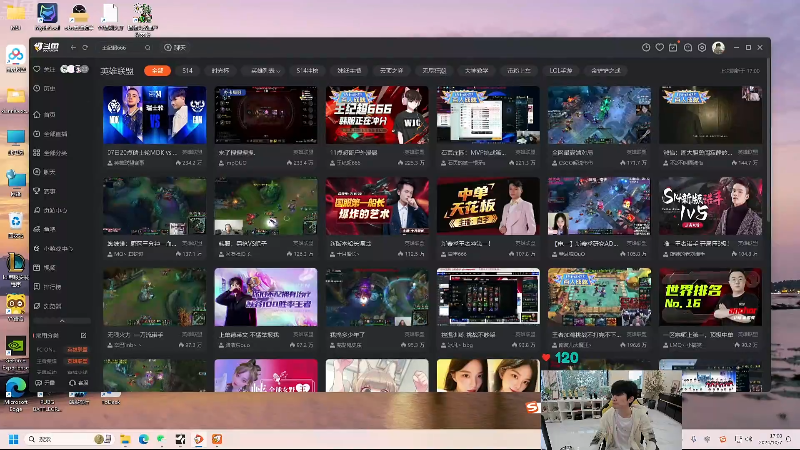Open 全部直播 in the sidebar
Screen dimensions: 800x450
[x=50, y=134]
